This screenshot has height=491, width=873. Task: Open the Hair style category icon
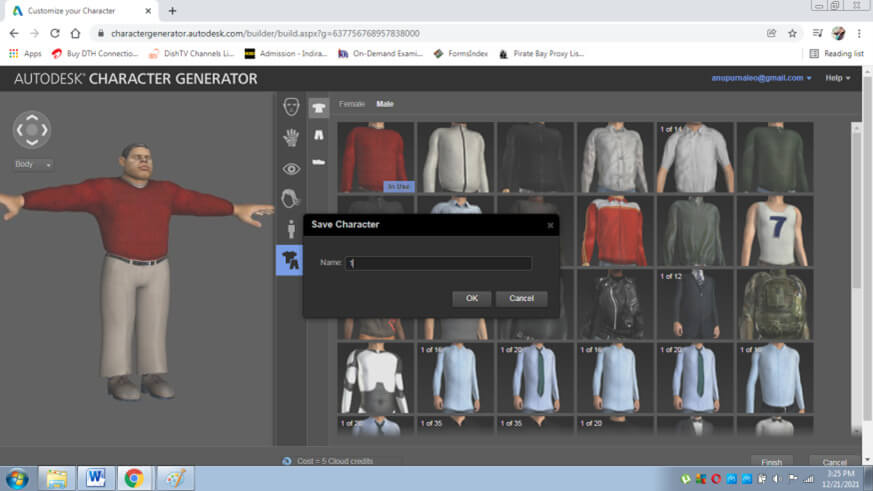[291, 198]
